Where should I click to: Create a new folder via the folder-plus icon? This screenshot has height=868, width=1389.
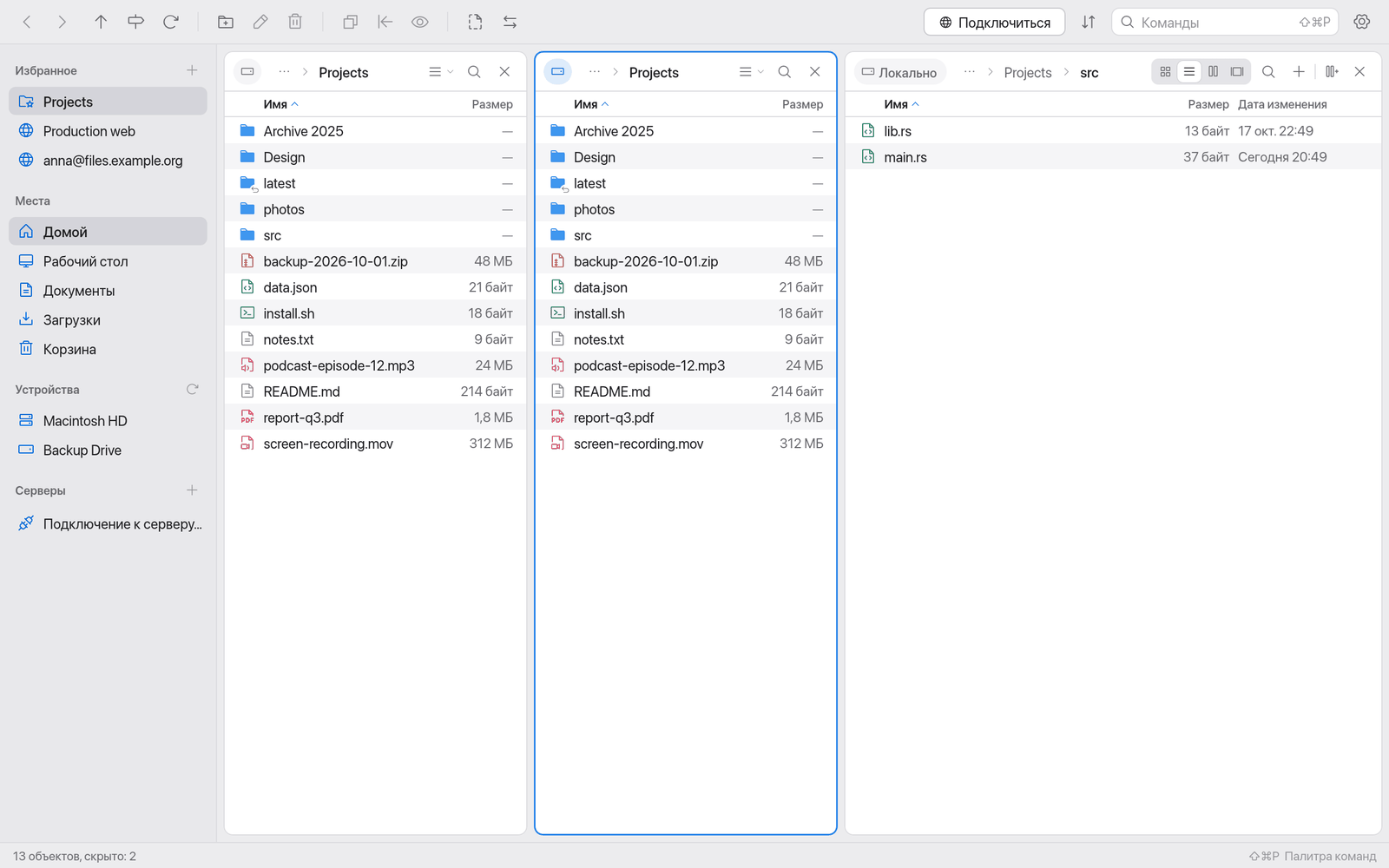pyautogui.click(x=226, y=23)
